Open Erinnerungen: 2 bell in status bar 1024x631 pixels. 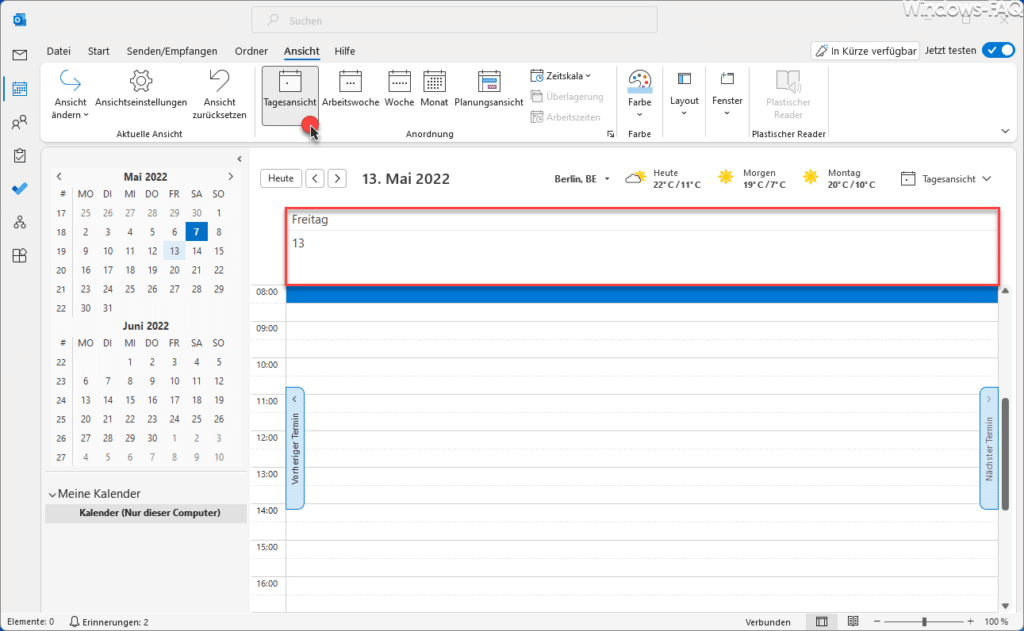109,622
